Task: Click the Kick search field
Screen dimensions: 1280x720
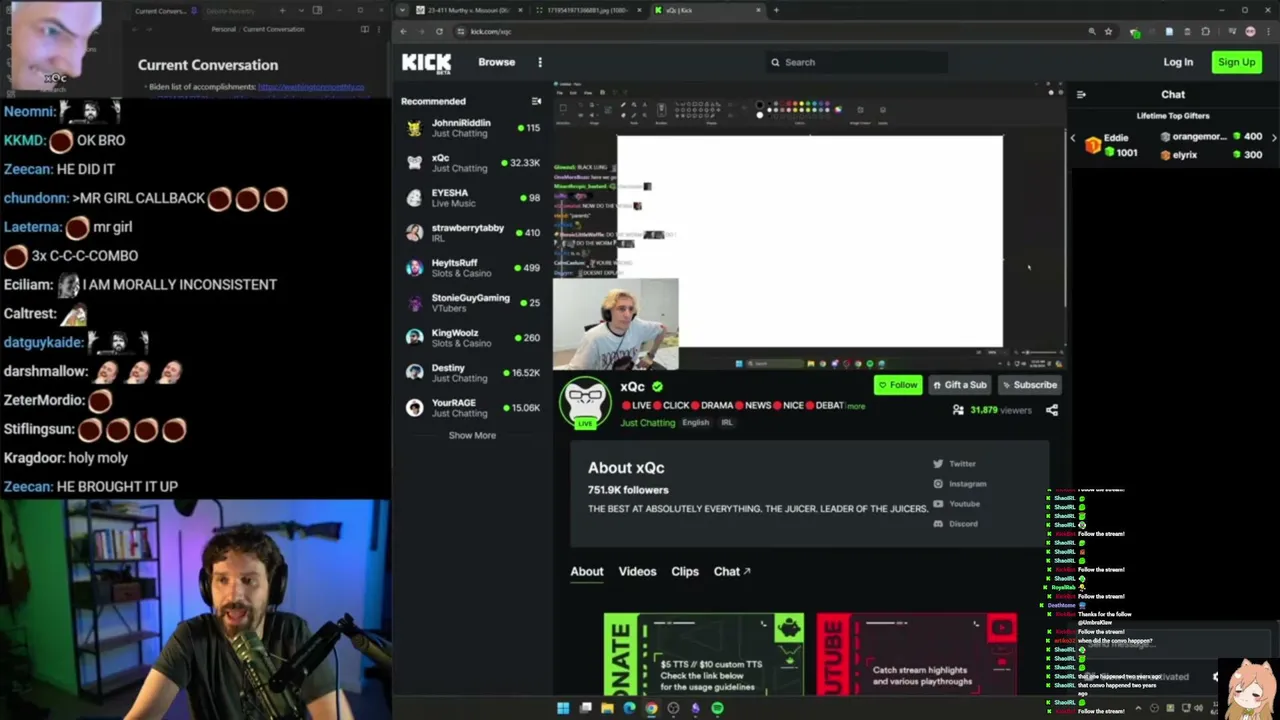Action: (856, 62)
